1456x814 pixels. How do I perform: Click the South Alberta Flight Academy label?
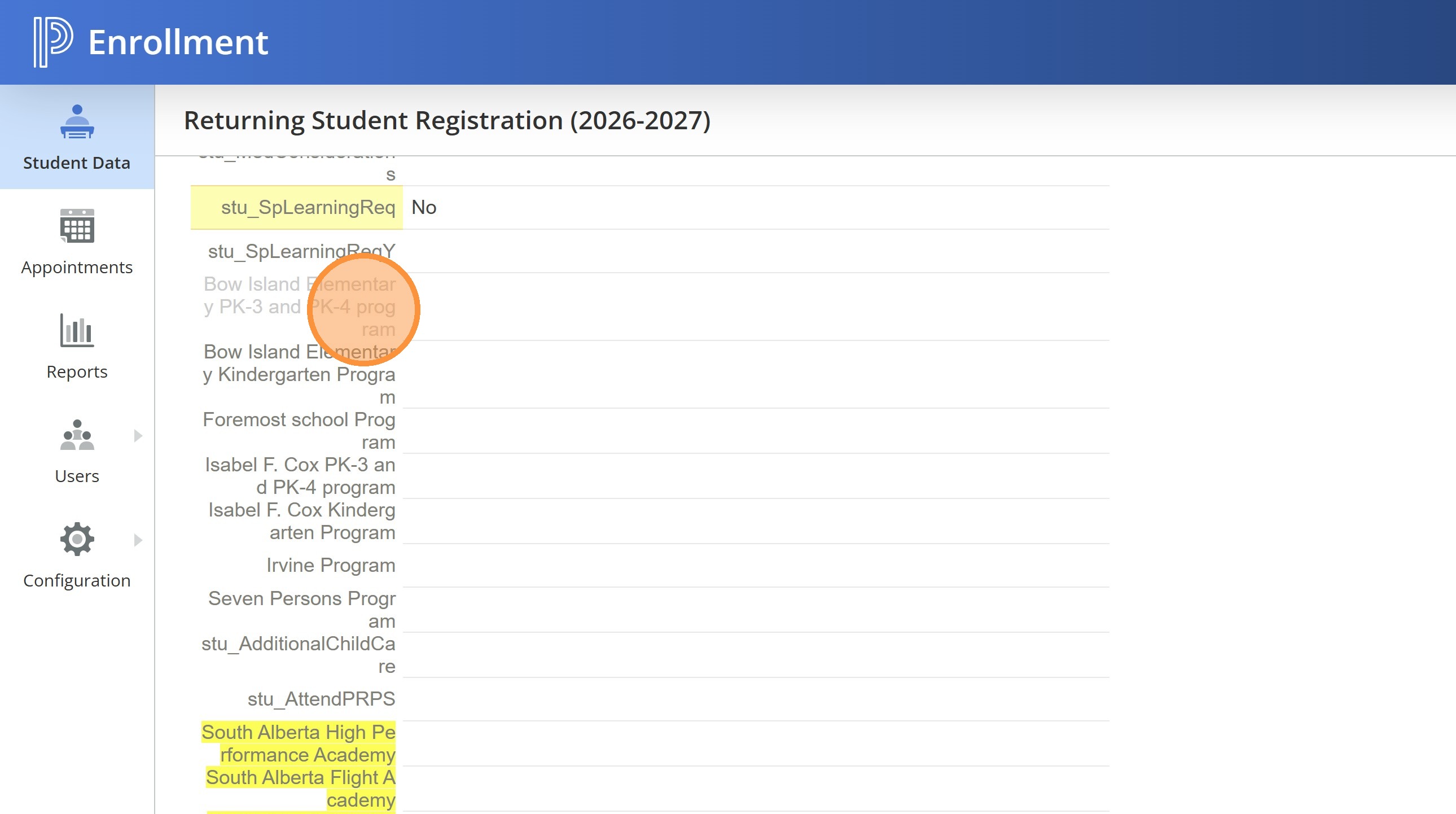[301, 789]
